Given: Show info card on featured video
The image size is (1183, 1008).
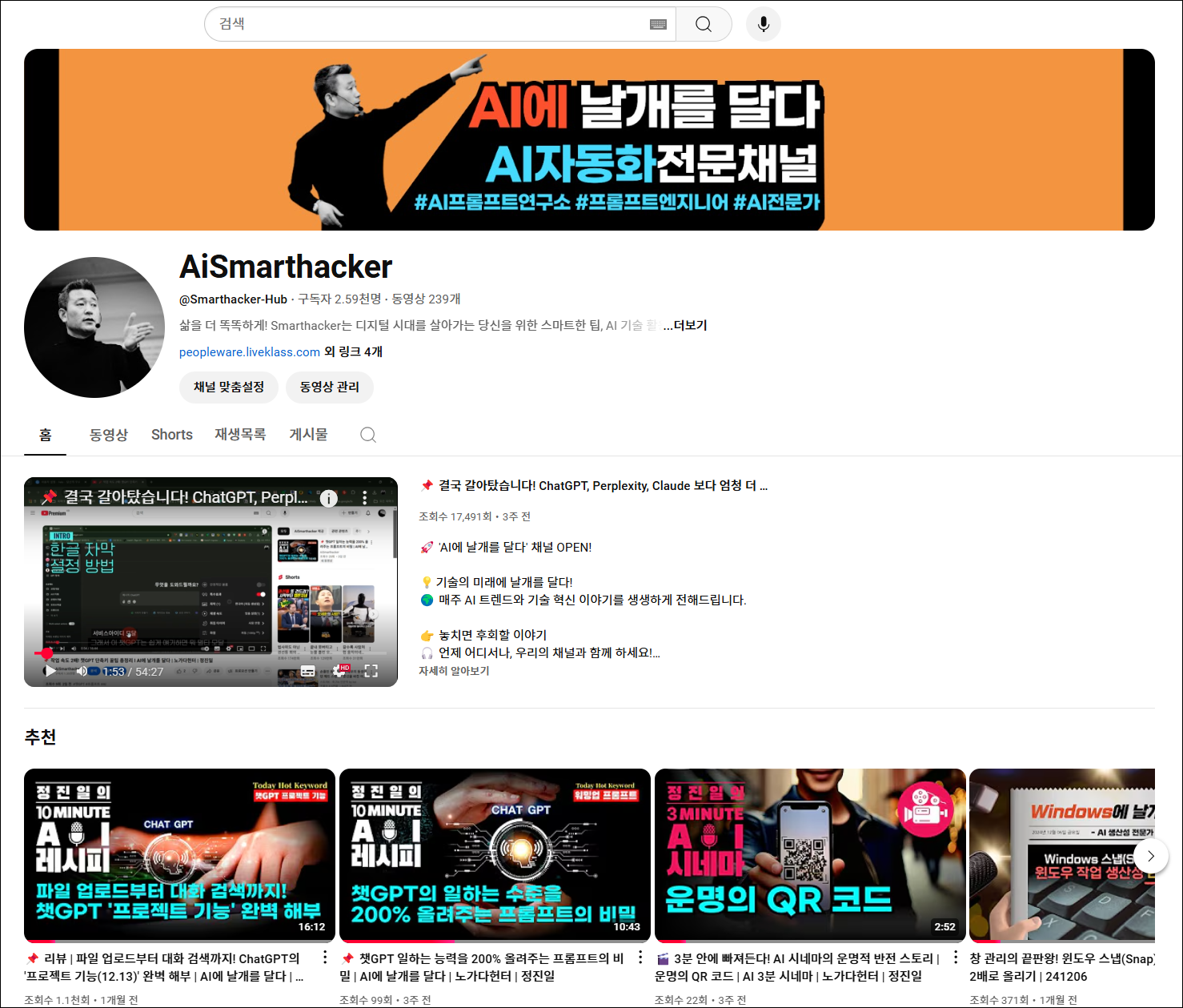Looking at the screenshot, I should pyautogui.click(x=328, y=498).
